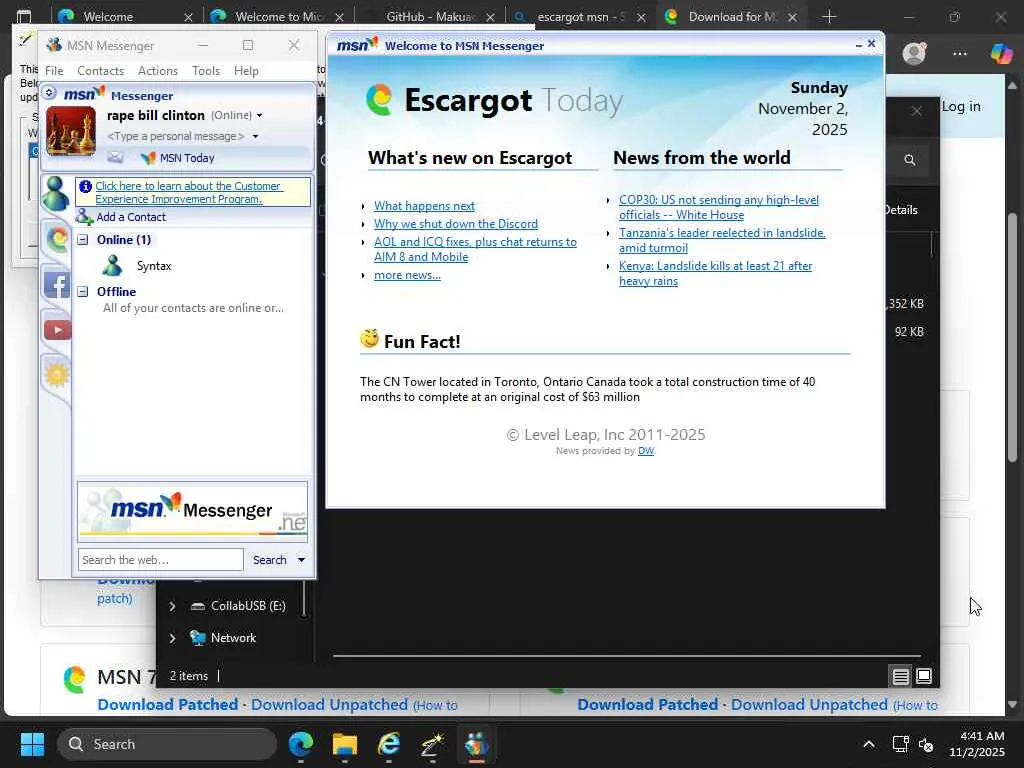The image size is (1024, 768).
Task: Click the DW news provider link
Action: pyautogui.click(x=645, y=451)
